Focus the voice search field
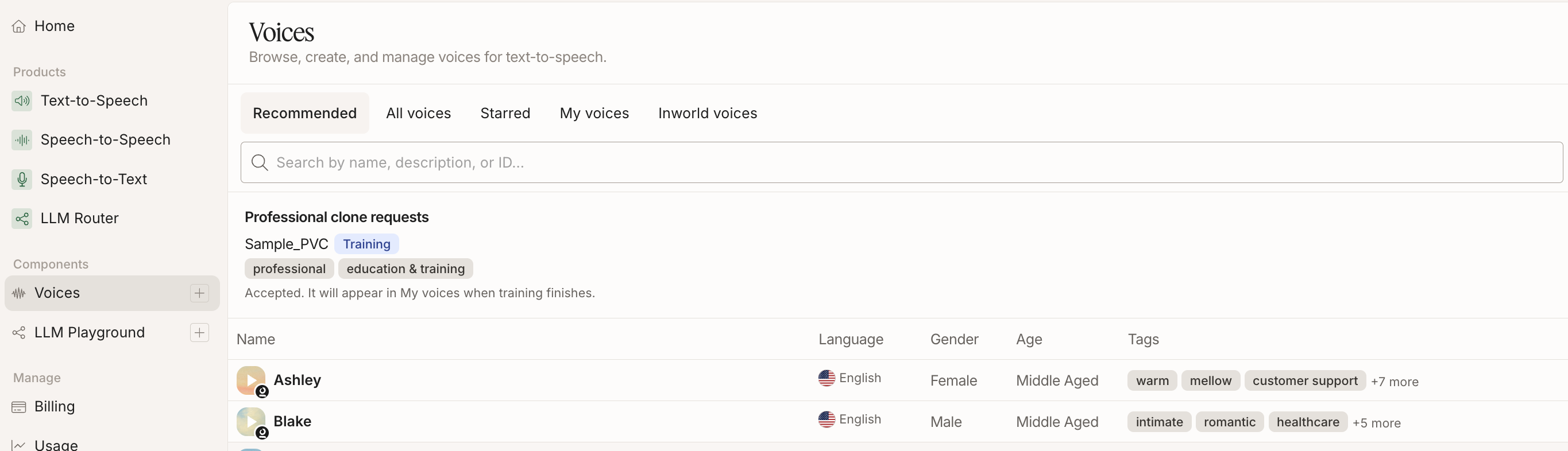The width and height of the screenshot is (1568, 451). pos(902,162)
